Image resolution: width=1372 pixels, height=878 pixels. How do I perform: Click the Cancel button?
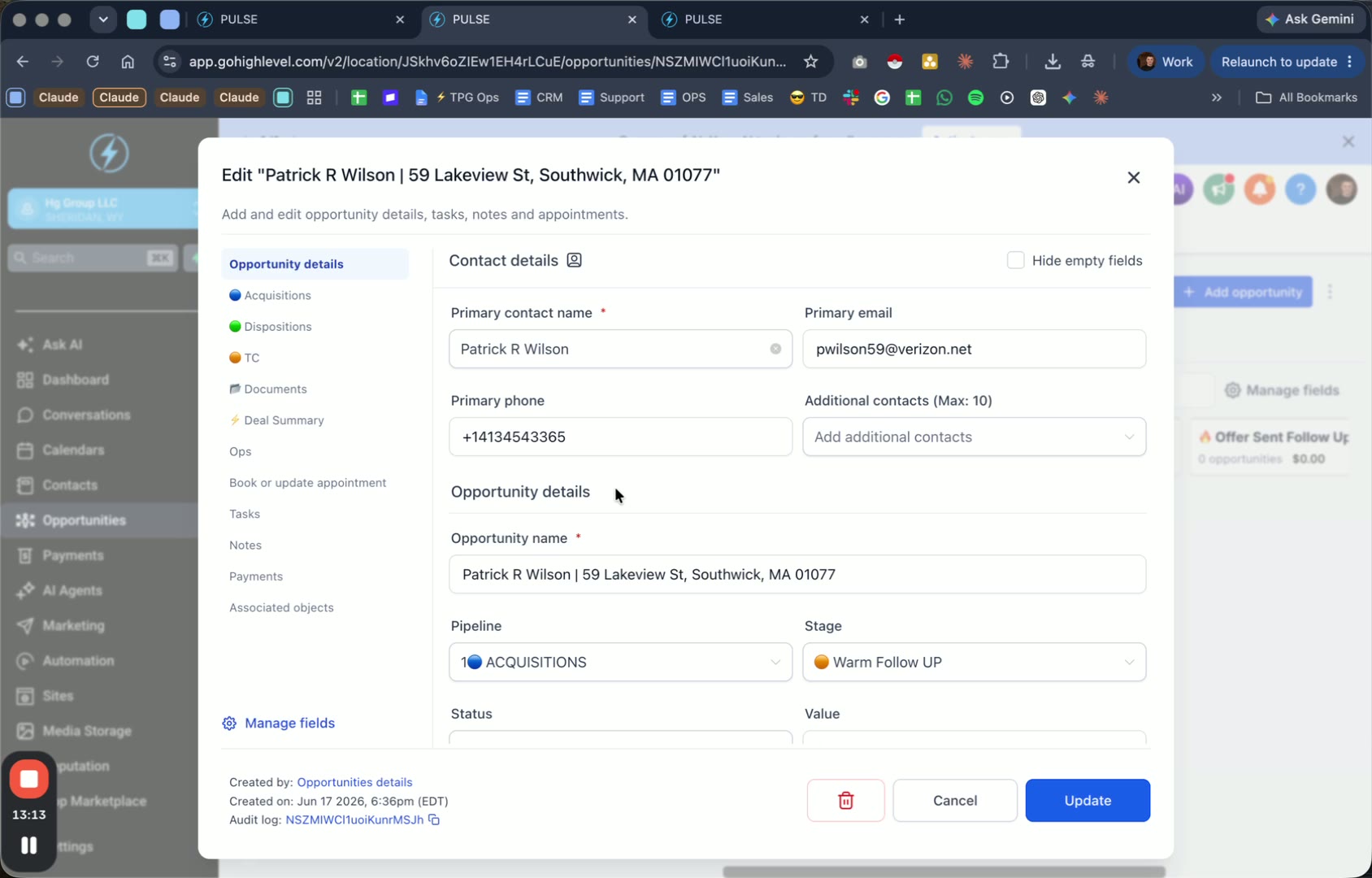[955, 800]
